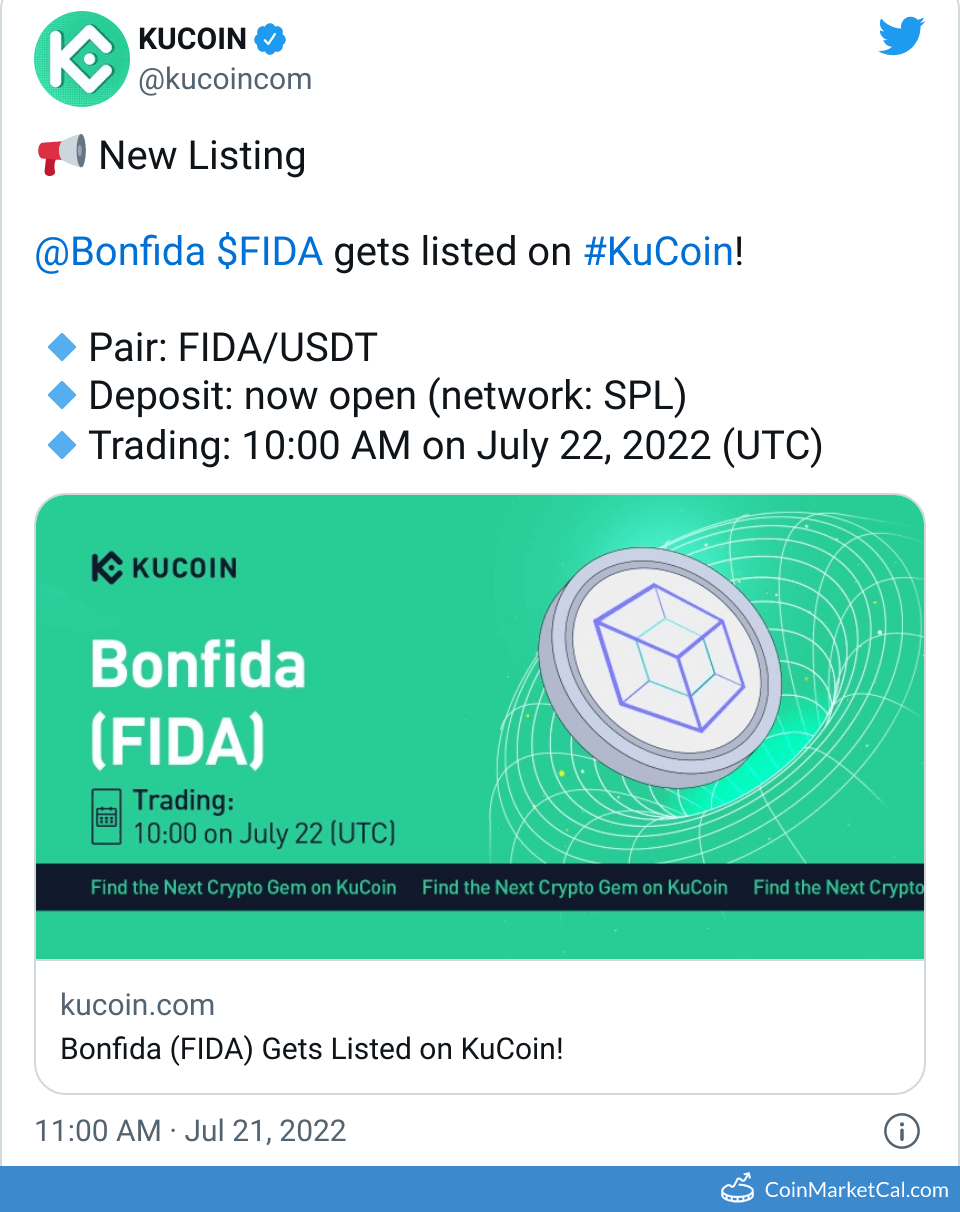
Task: Click the Twitter bird icon
Action: tap(899, 36)
